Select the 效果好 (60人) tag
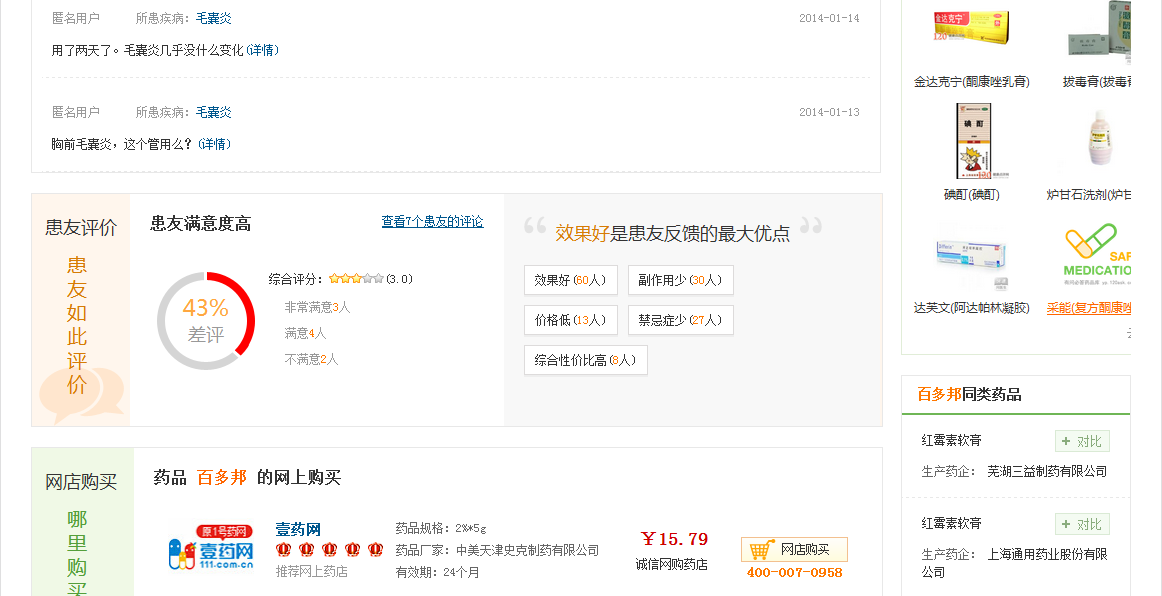 point(571,280)
